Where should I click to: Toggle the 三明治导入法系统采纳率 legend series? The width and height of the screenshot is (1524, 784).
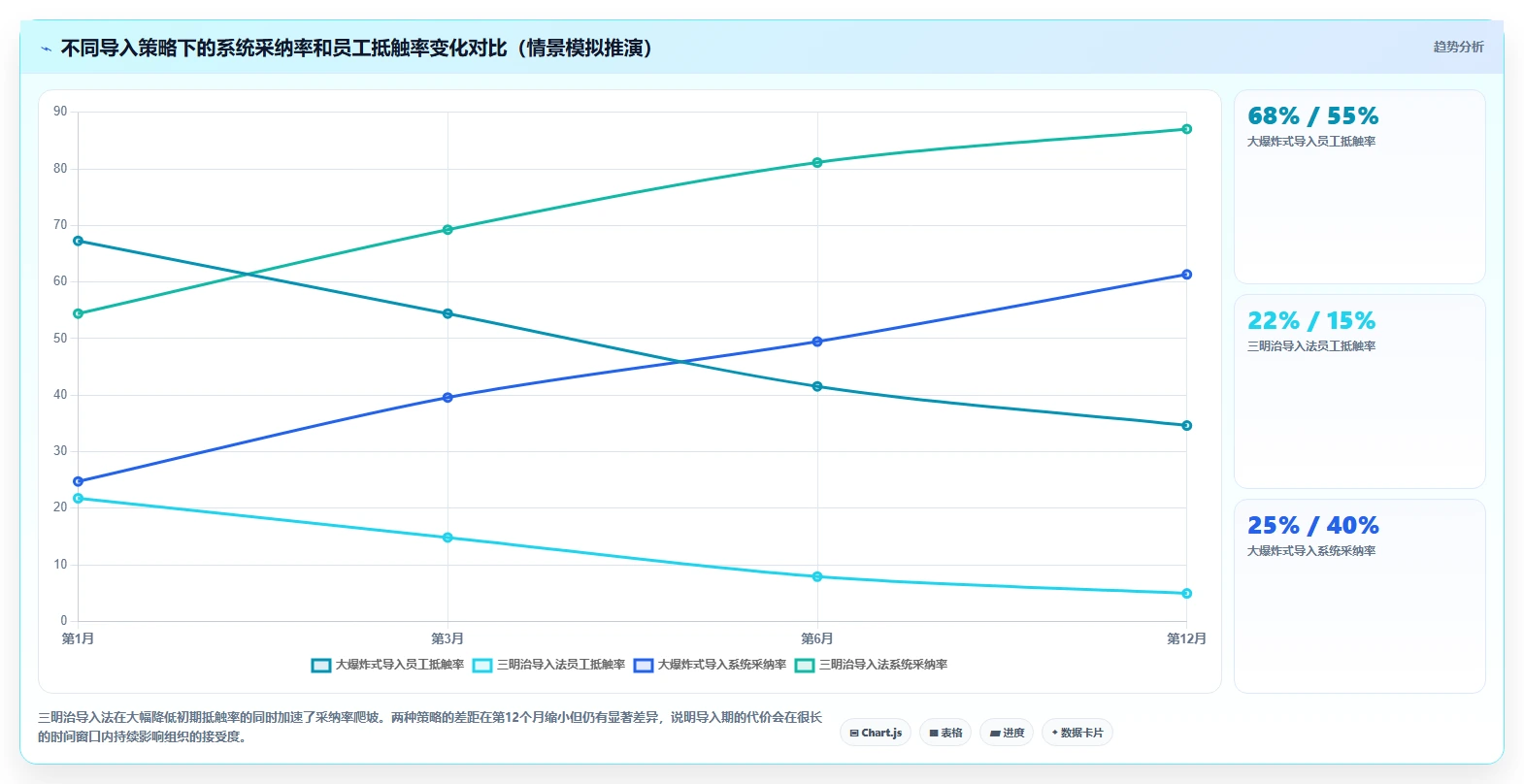[871, 665]
